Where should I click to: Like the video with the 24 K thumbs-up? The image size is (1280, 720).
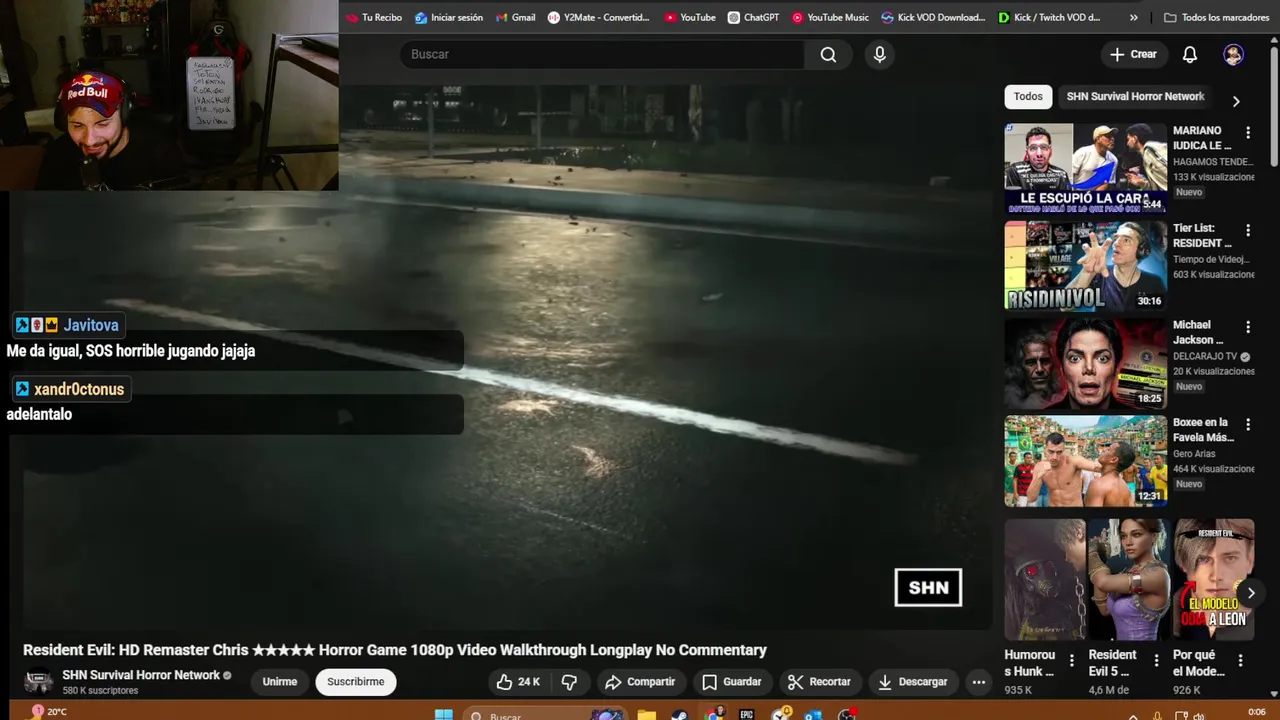click(x=518, y=682)
